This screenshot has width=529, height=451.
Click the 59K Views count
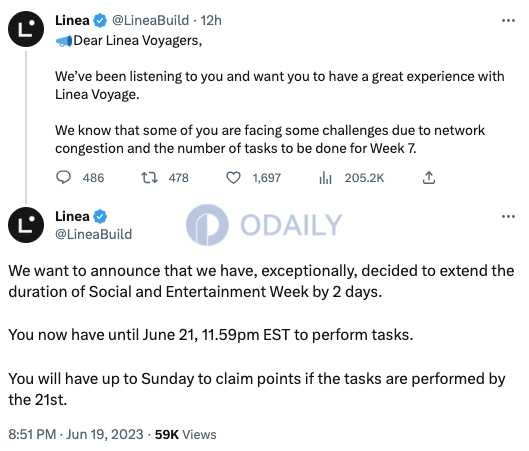[x=186, y=434]
